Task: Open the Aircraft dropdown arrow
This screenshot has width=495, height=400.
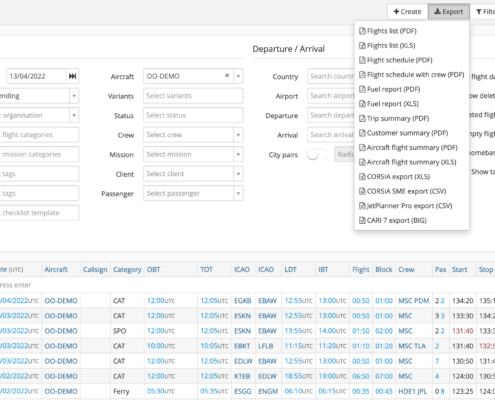Action: (x=238, y=76)
